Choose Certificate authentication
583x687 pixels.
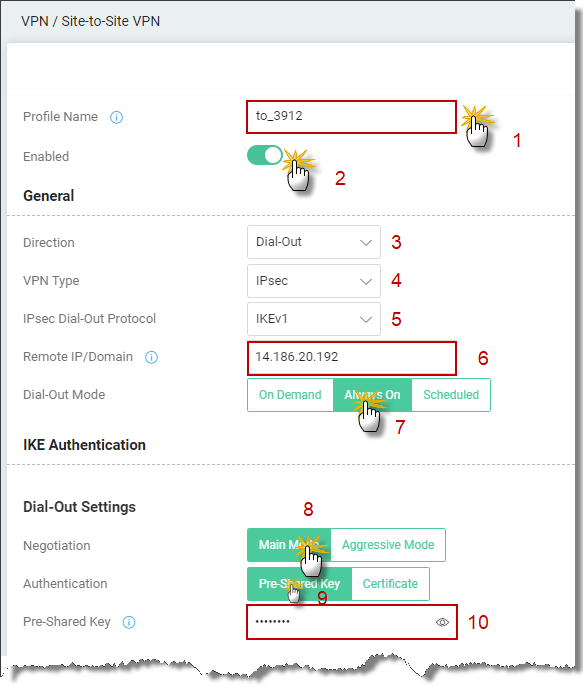[390, 584]
